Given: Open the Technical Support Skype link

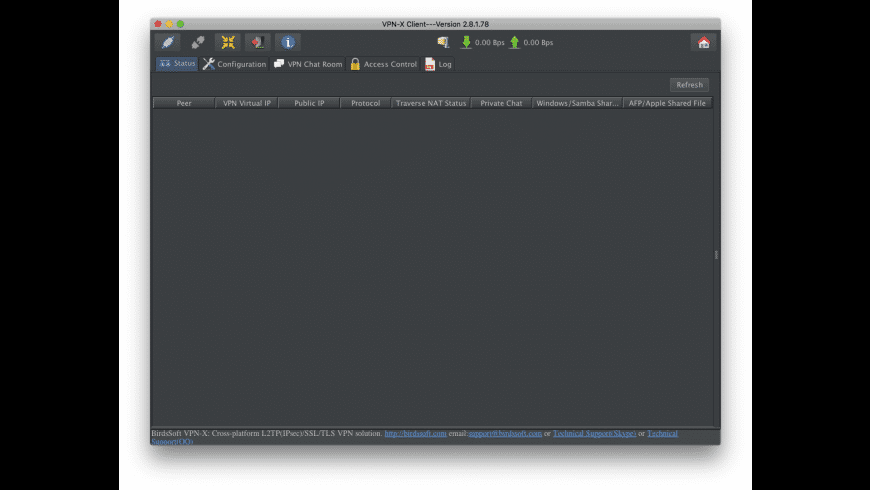Looking at the screenshot, I should click(x=594, y=433).
